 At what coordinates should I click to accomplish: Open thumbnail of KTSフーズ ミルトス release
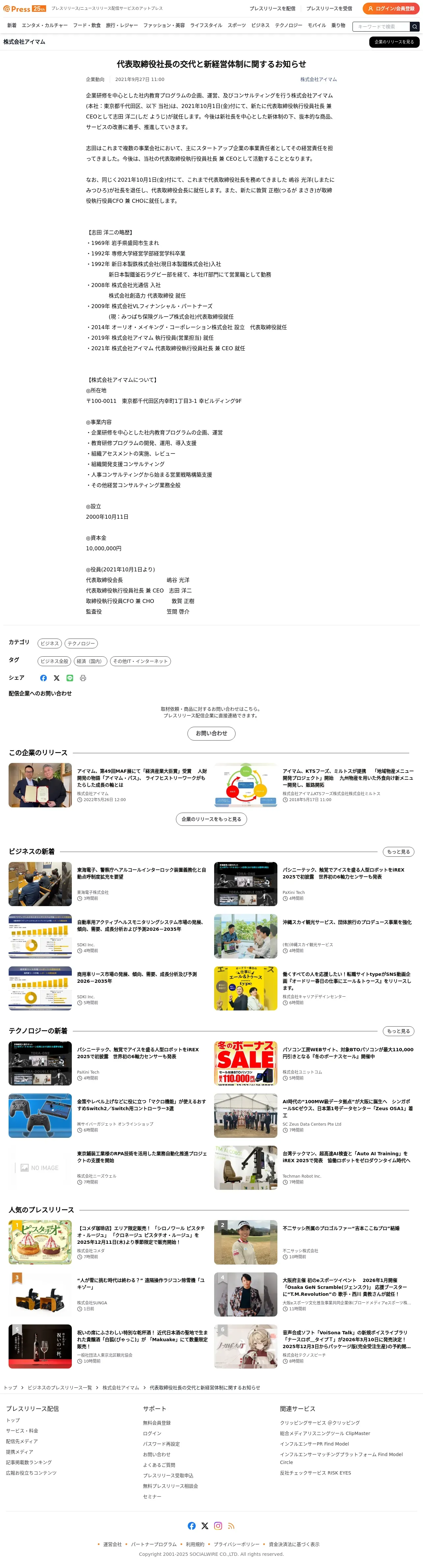[246, 785]
